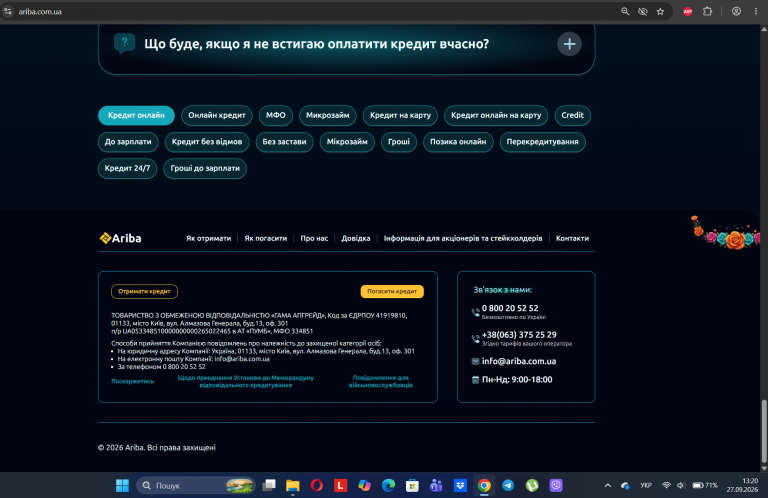The image size is (768, 498).
Task: Show hidden system tray icons
Action: 608,485
